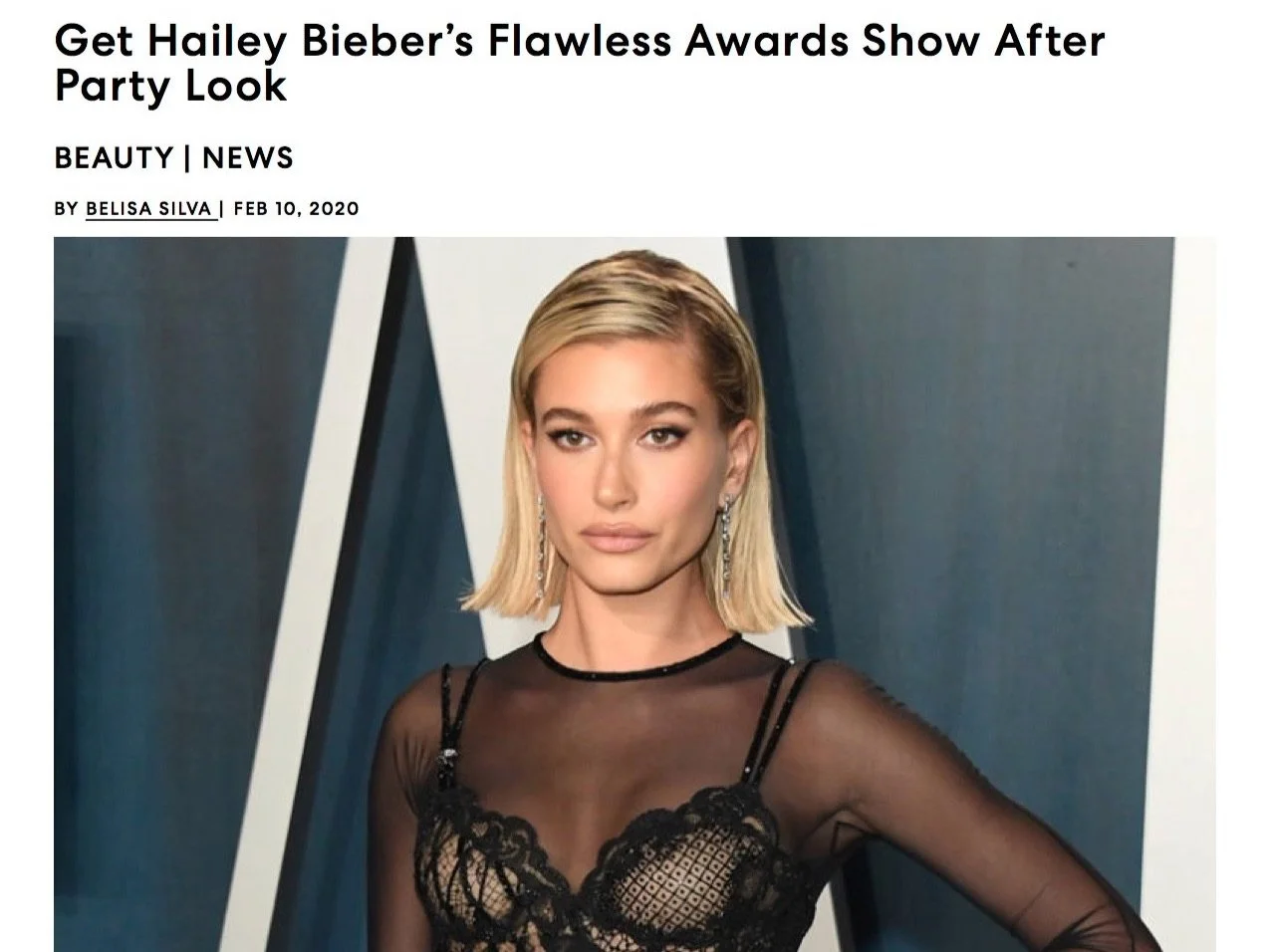1269x952 pixels.
Task: Open the BEAUTY category link
Action: pos(114,157)
